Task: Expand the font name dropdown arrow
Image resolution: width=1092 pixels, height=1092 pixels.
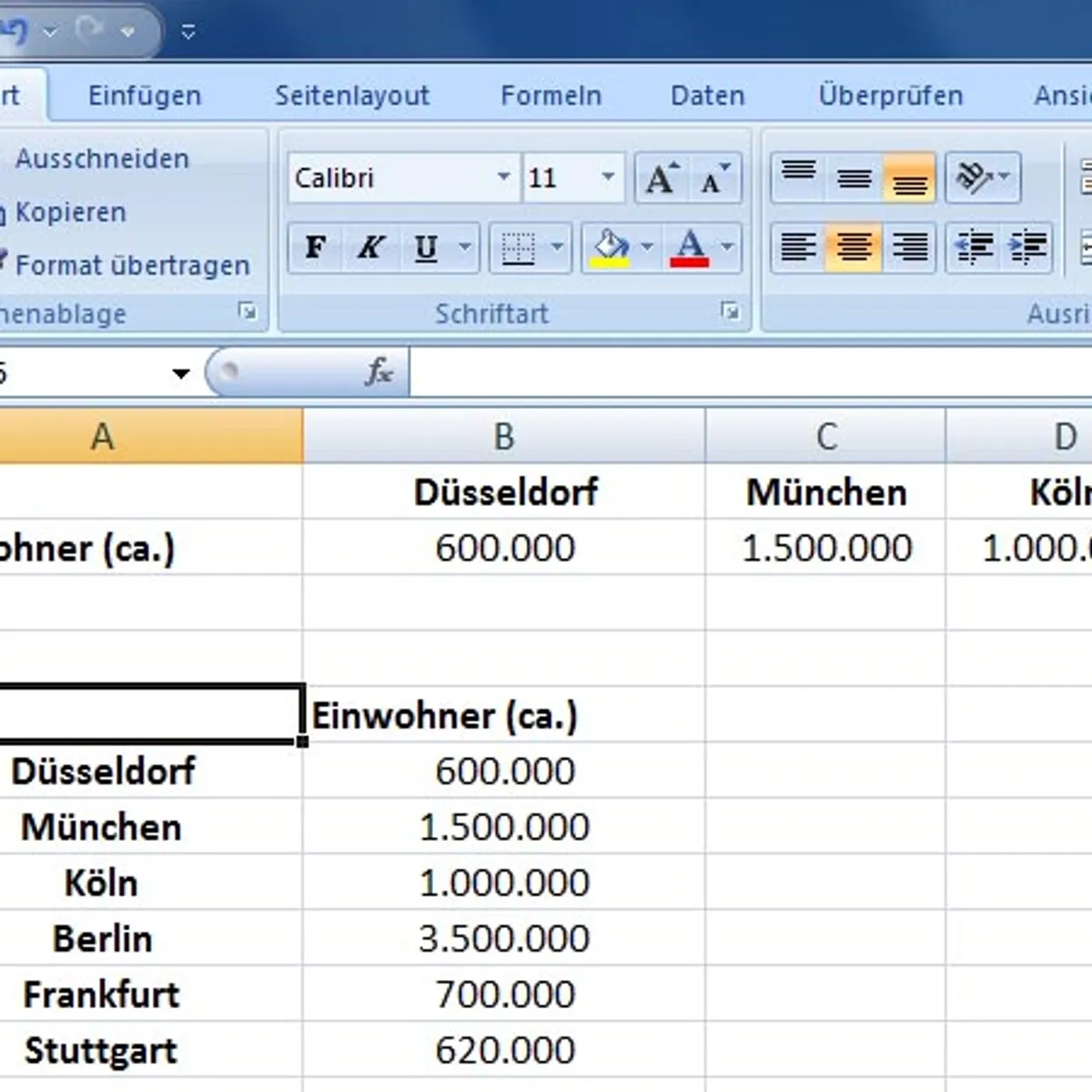Action: point(504,177)
